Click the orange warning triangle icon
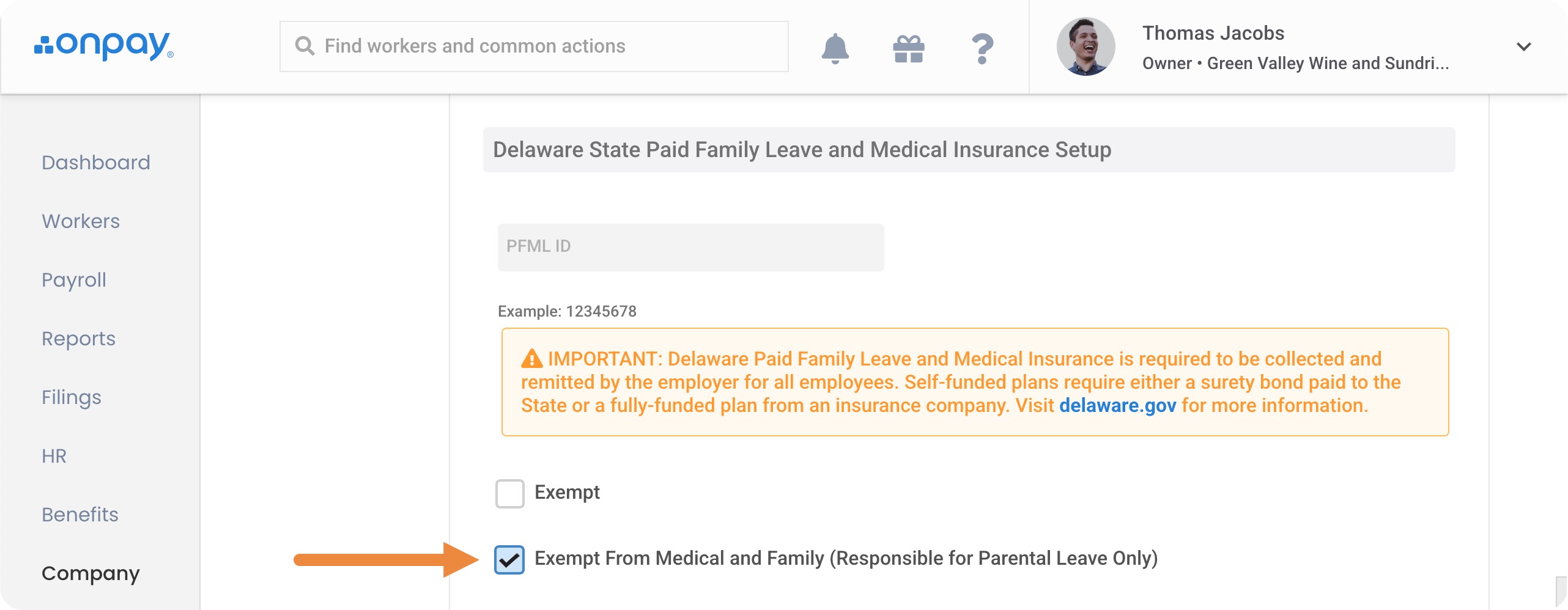 [531, 358]
